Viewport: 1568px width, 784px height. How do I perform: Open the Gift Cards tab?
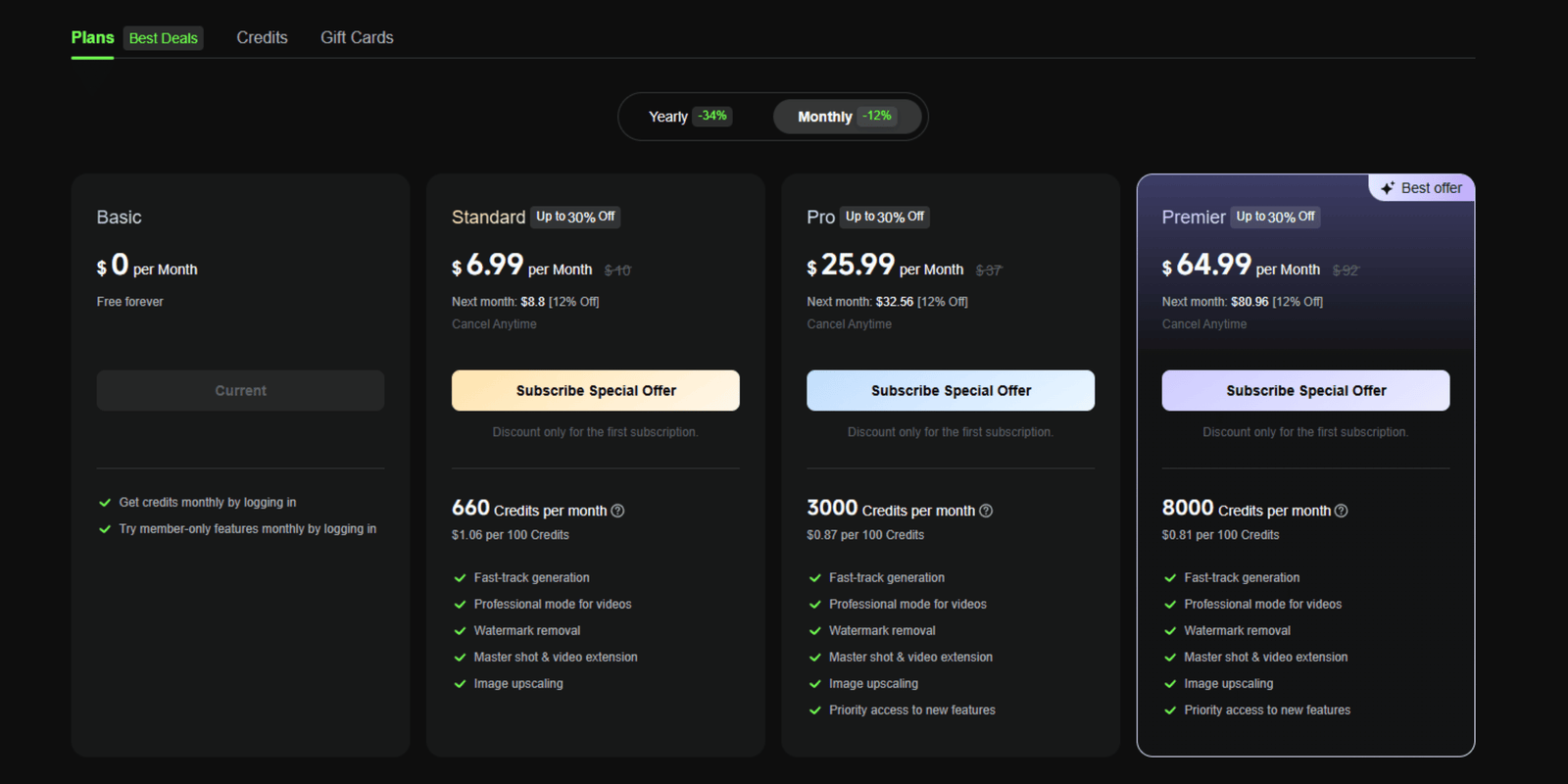coord(357,37)
